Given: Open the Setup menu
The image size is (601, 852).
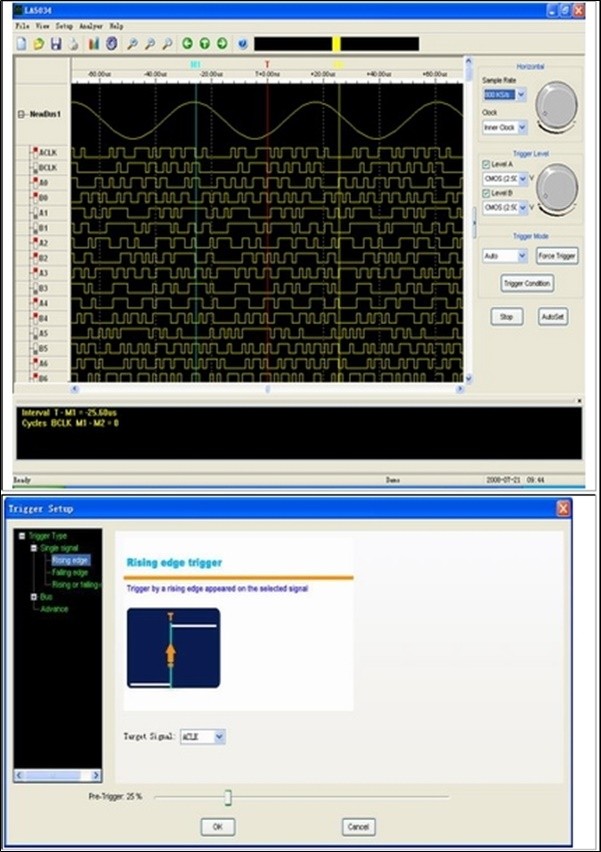Looking at the screenshot, I should [x=64, y=24].
